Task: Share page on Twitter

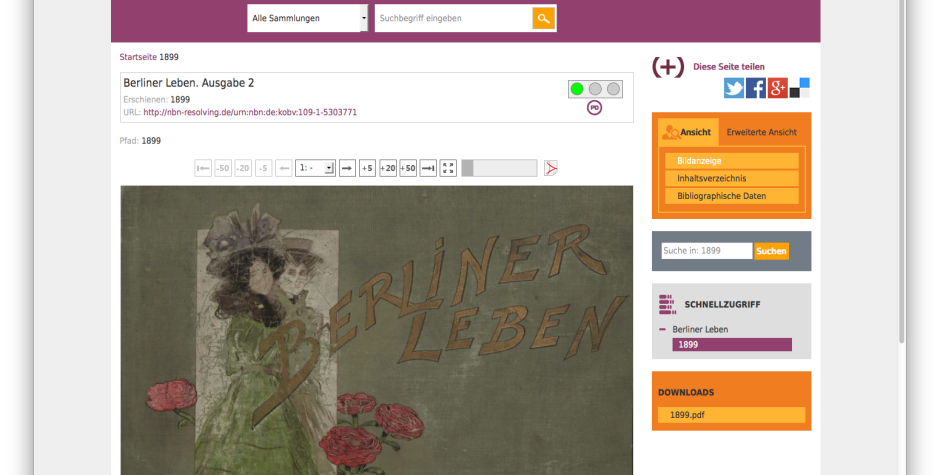Action: [734, 88]
